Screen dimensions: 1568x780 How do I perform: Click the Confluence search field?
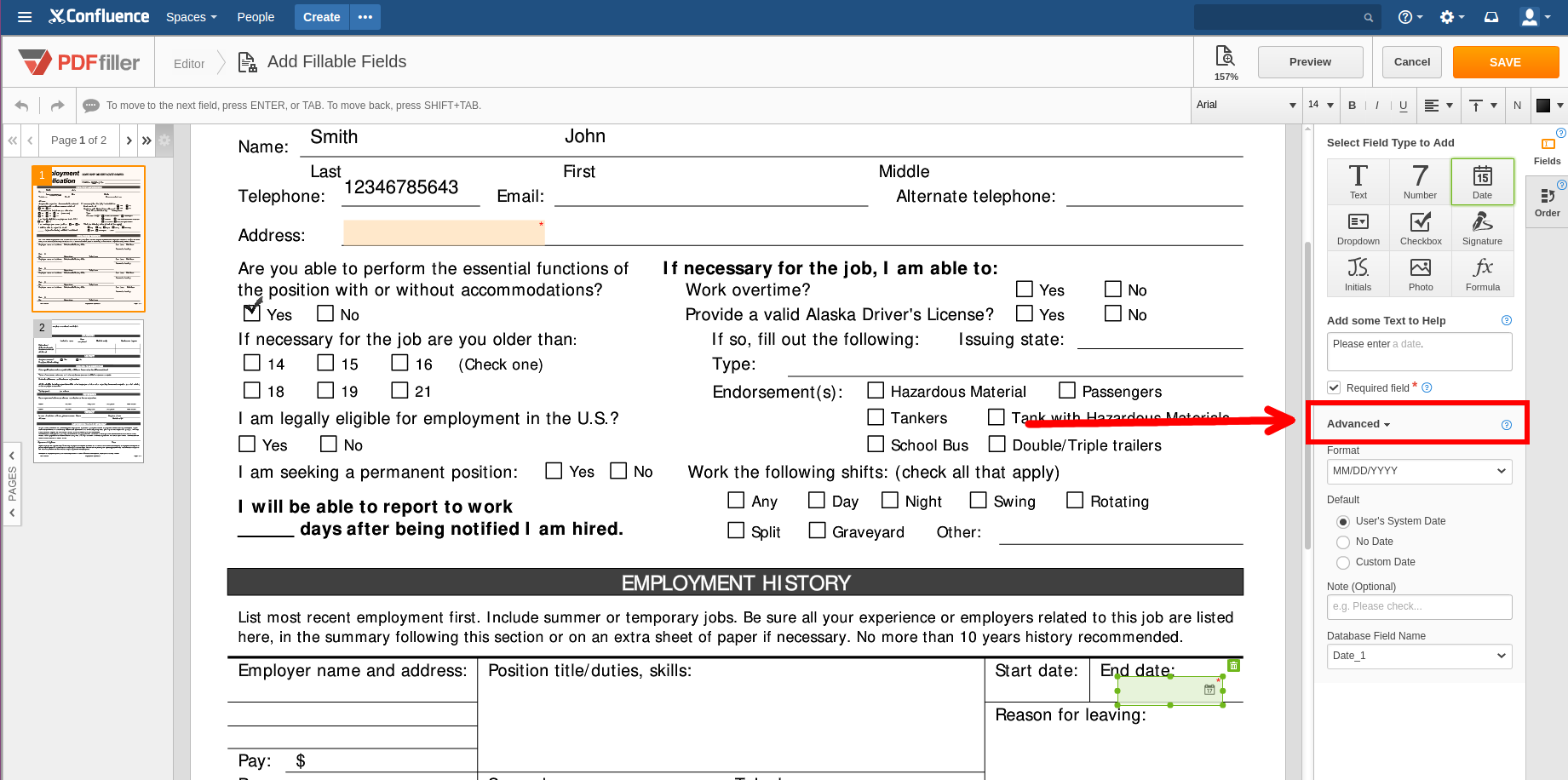point(1286,17)
